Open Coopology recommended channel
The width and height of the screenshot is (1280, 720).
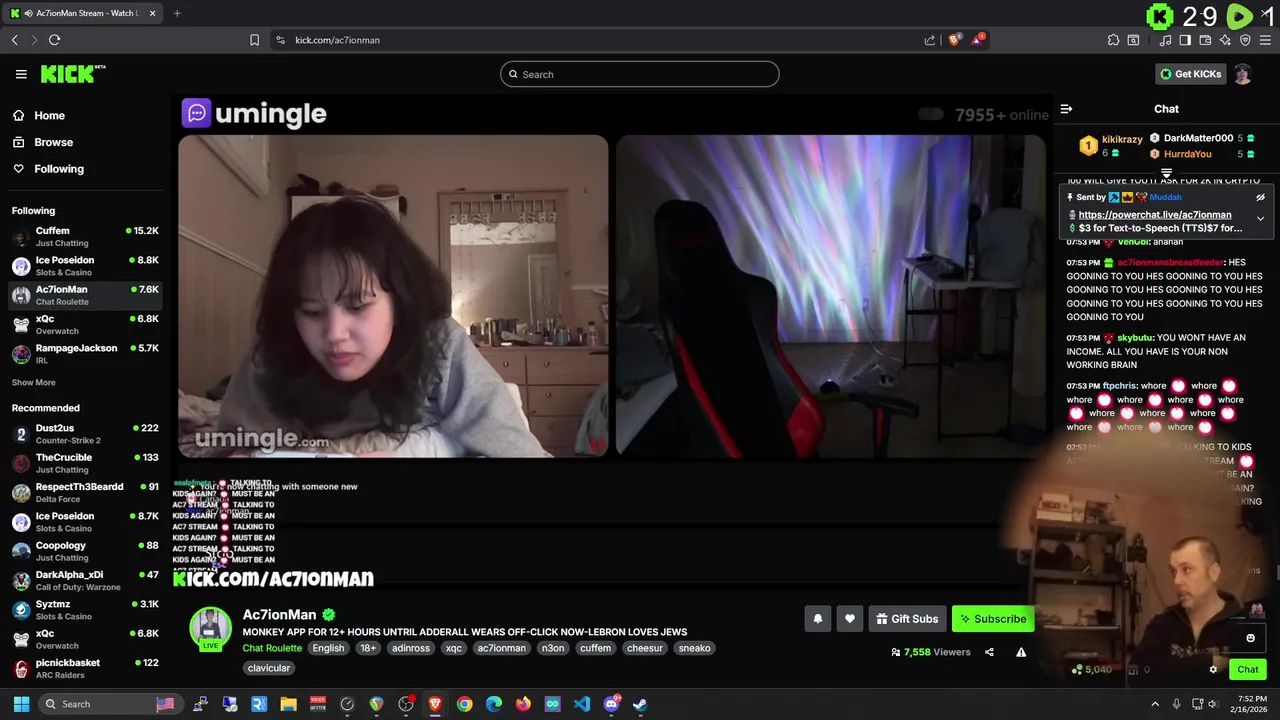85,551
